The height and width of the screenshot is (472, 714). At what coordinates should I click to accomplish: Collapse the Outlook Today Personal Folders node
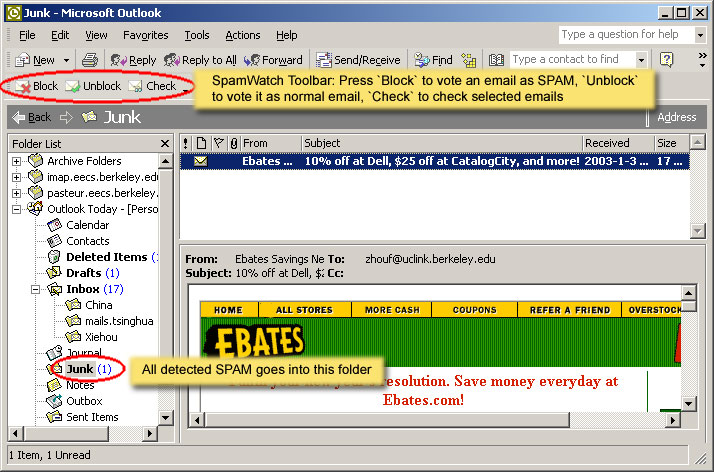tap(16, 209)
